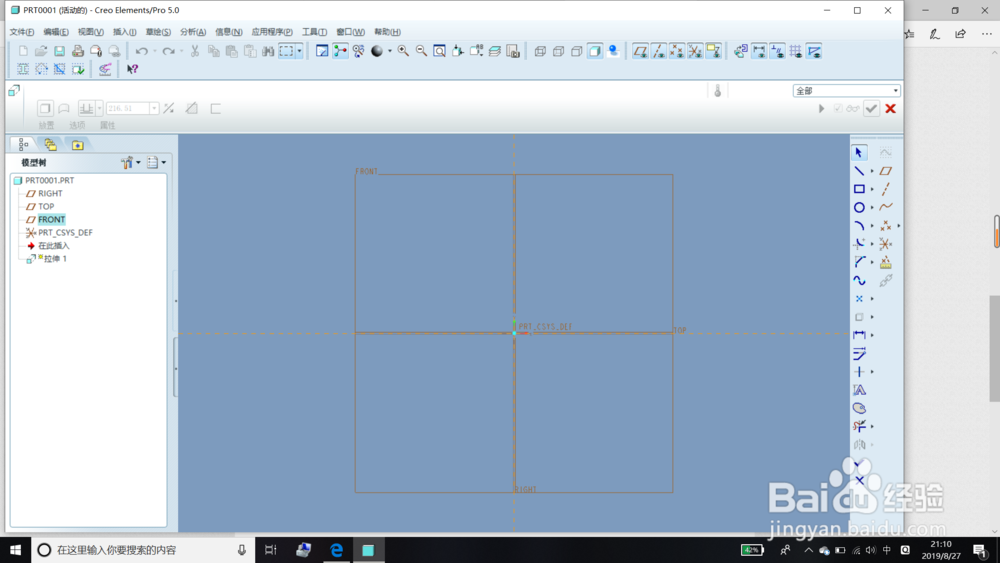Open the 文件(F) menu

point(22,32)
